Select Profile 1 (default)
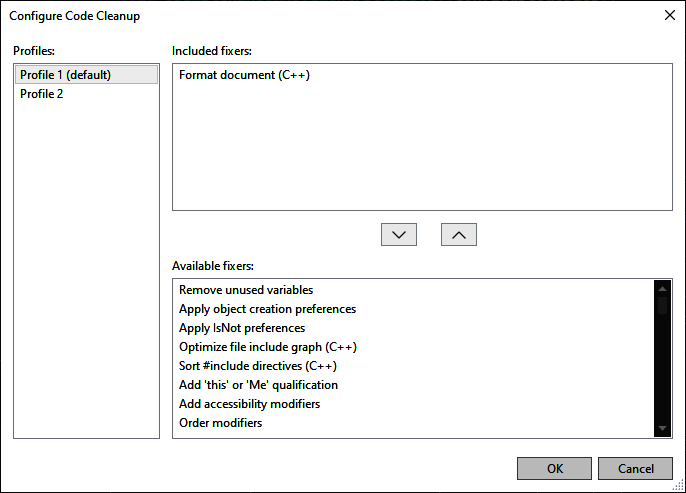Screen dimensions: 686x493 (x=86, y=75)
